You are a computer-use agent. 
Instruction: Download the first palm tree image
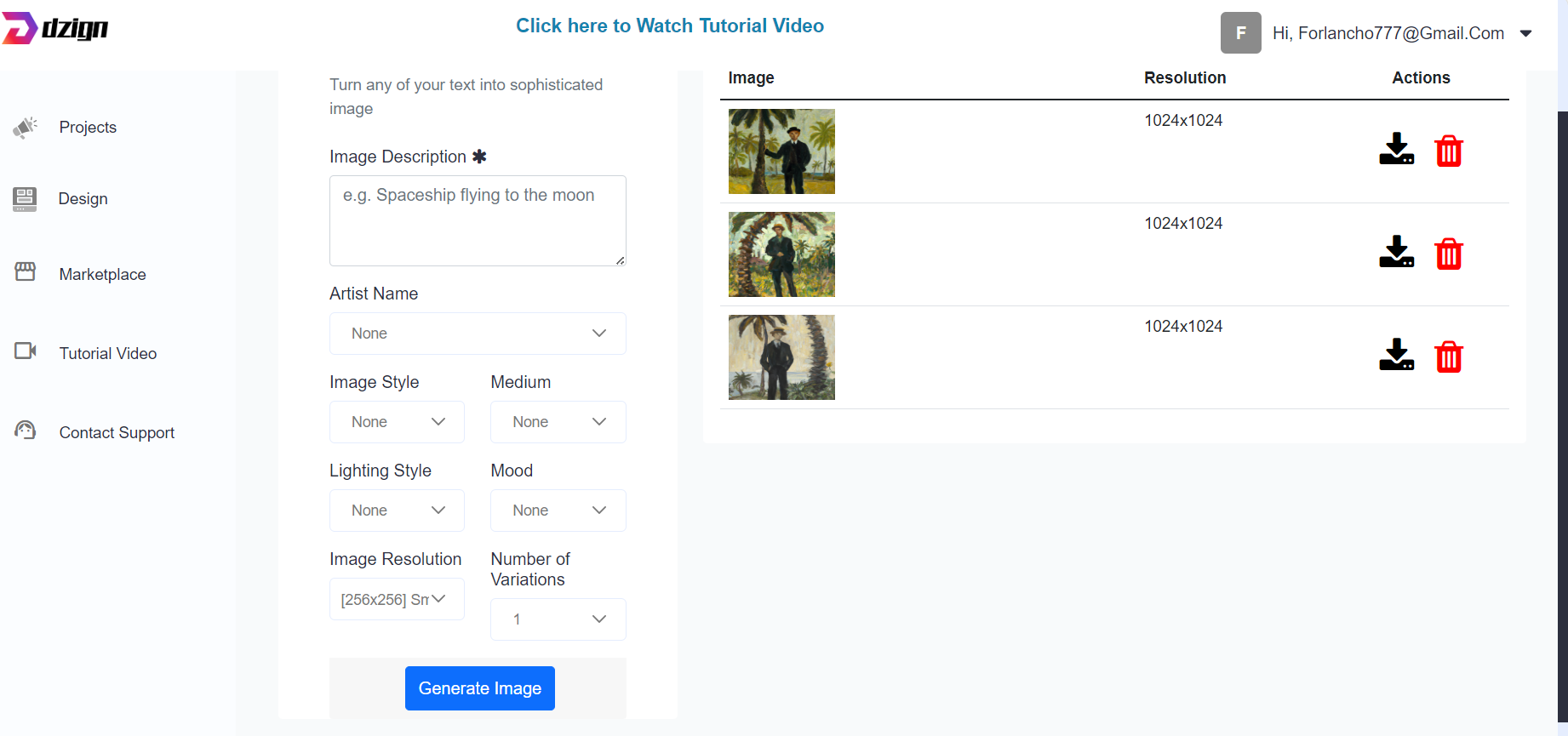1396,149
